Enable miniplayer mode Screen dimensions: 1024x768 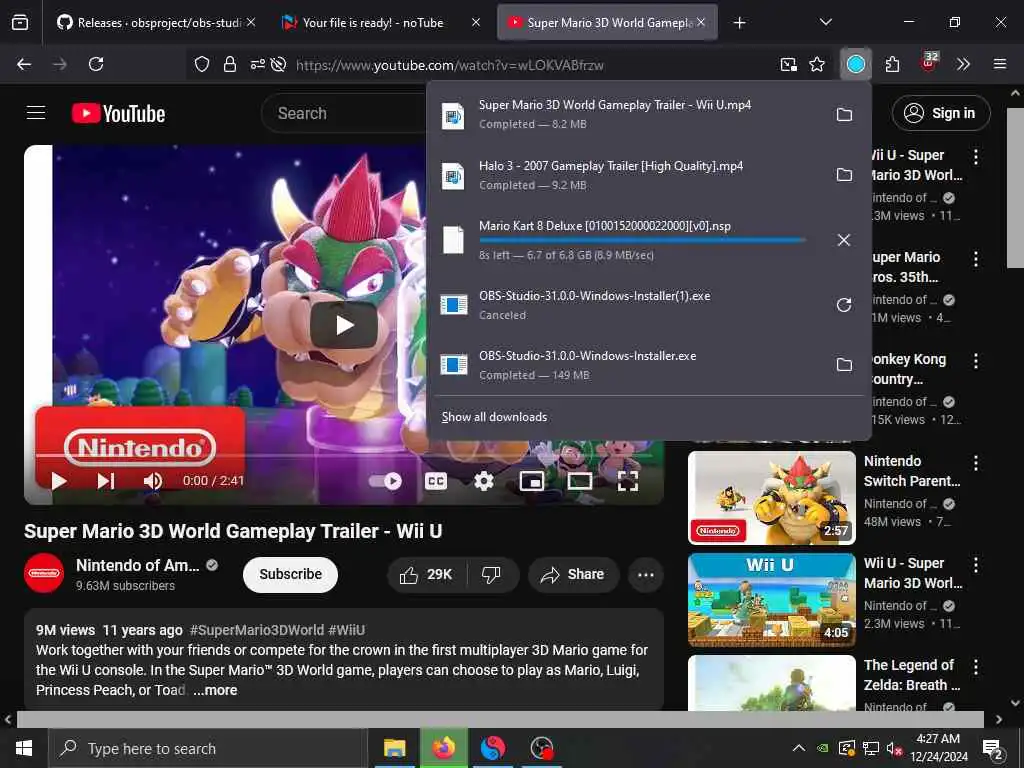(x=532, y=481)
